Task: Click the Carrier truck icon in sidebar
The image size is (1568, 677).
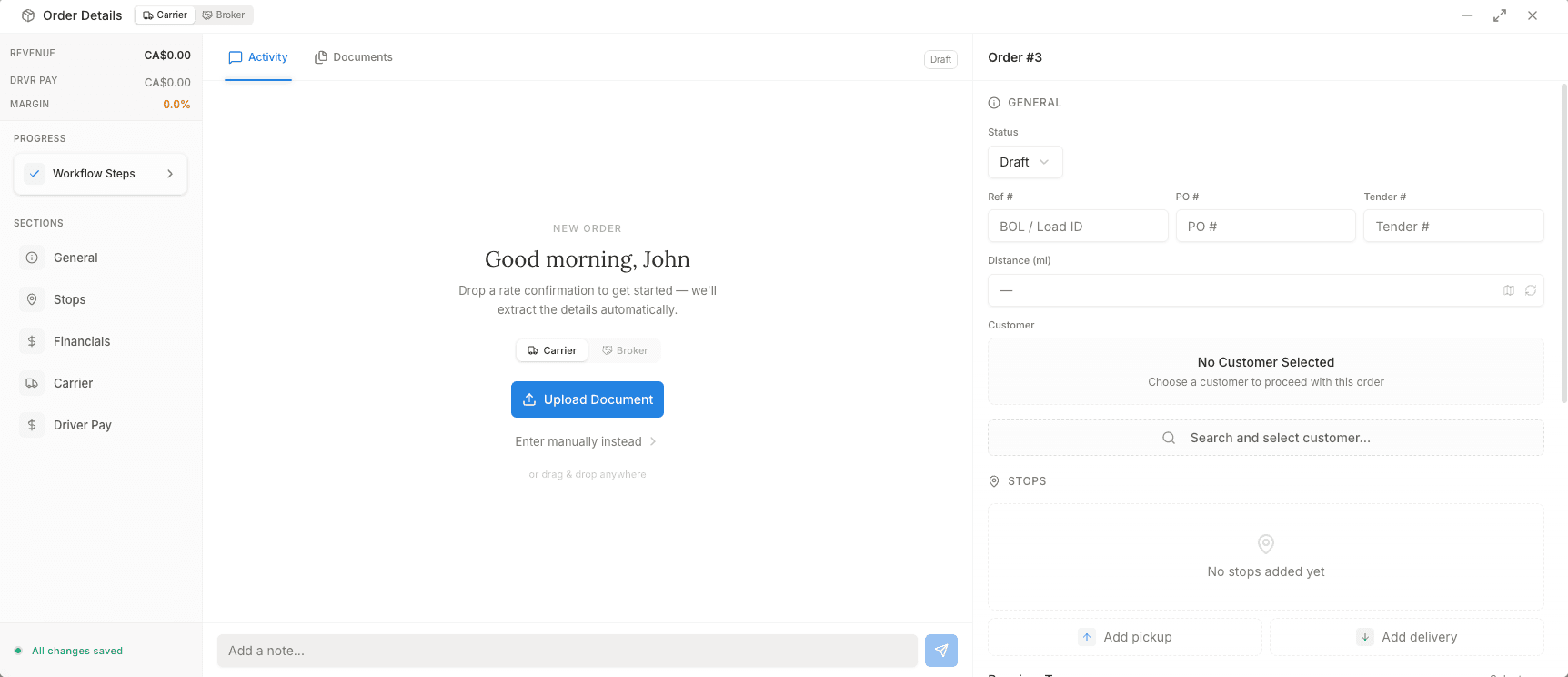Action: click(32, 383)
